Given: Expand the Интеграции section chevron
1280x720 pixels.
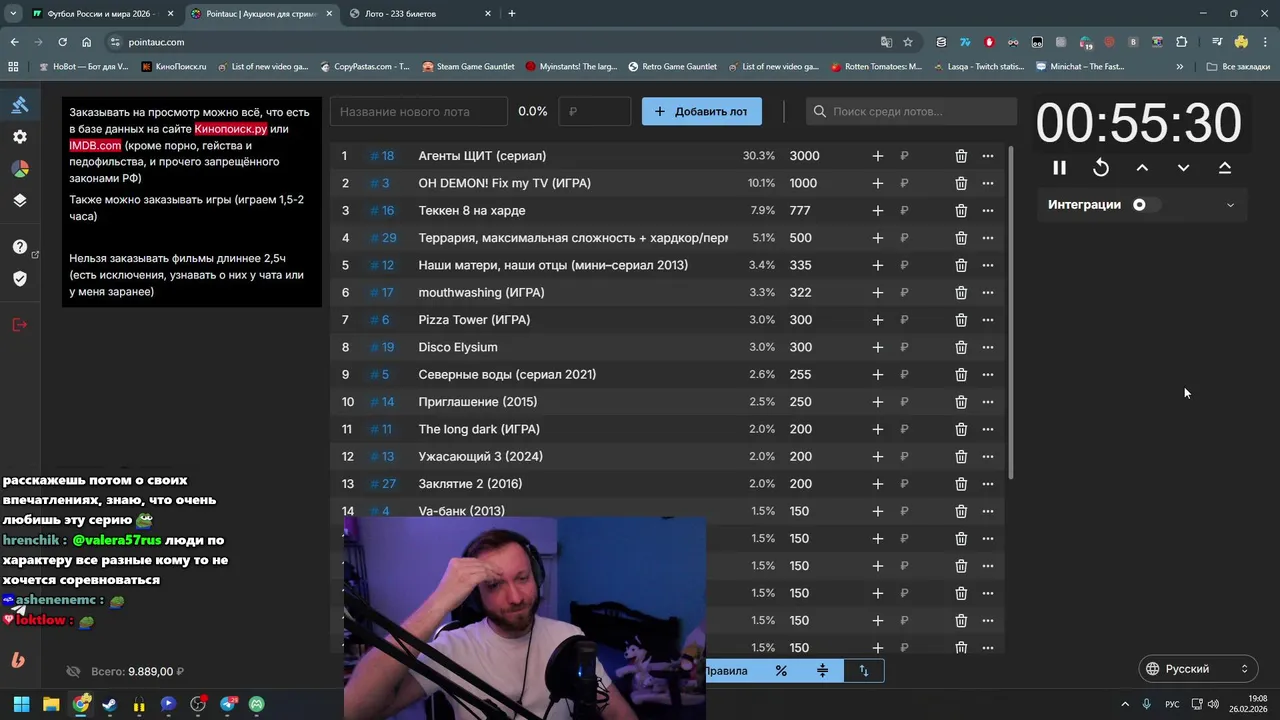Looking at the screenshot, I should [x=1230, y=205].
